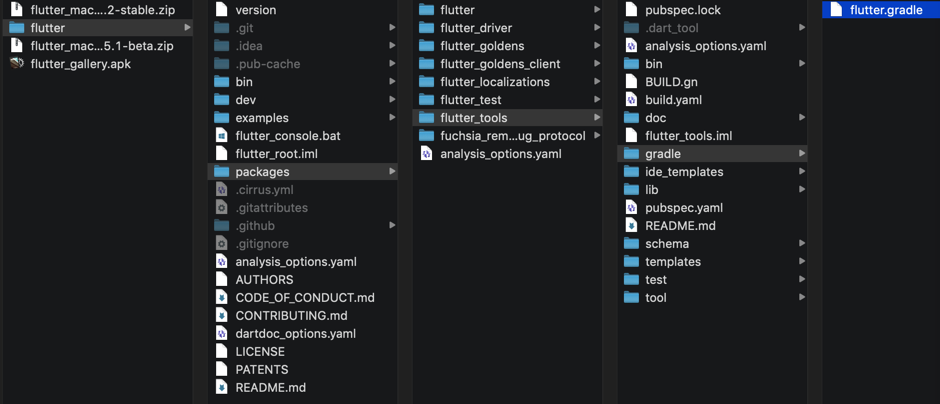Click the flutter_console.bat file icon

222,136
